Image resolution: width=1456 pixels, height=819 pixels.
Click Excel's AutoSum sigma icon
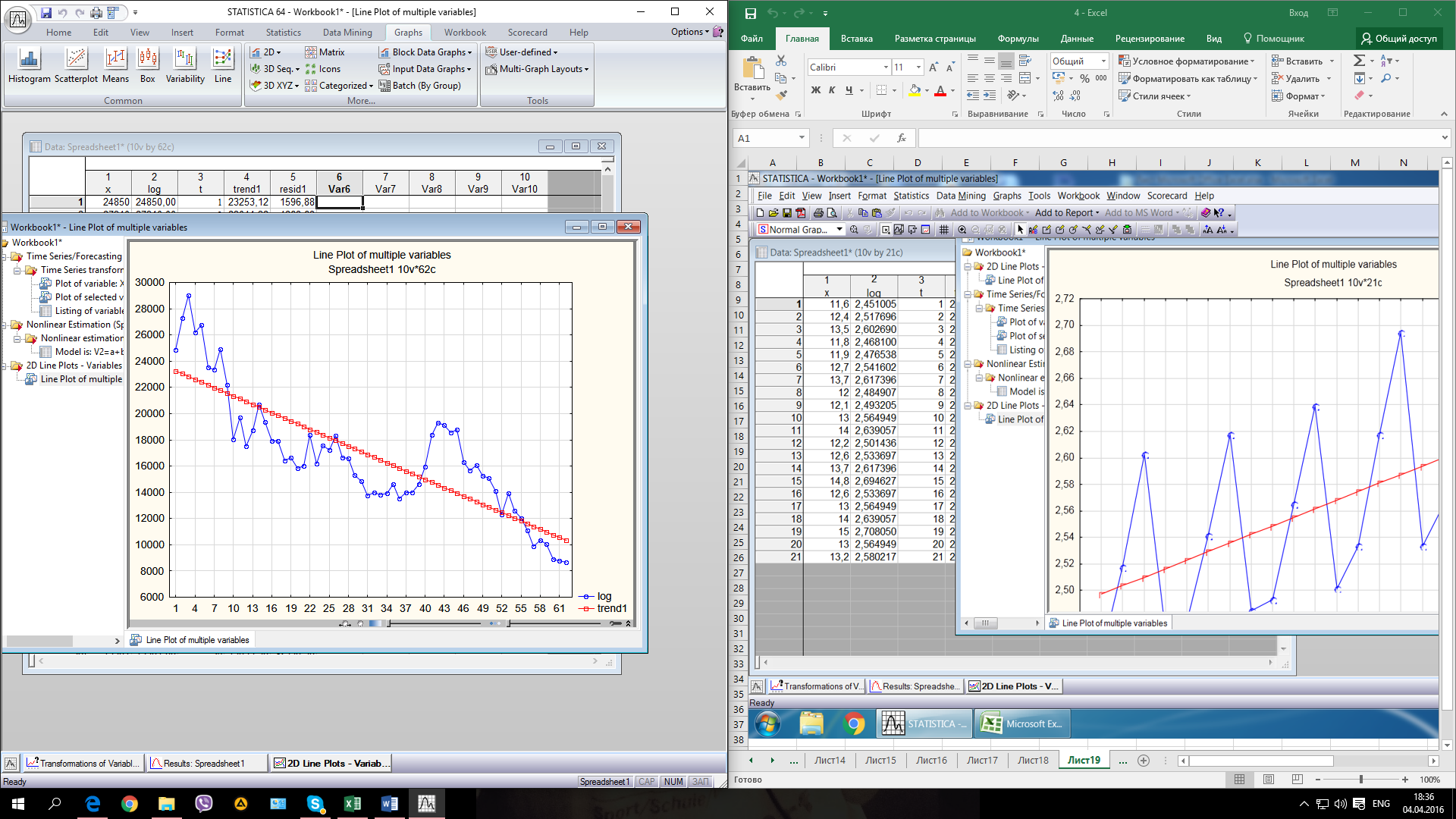click(x=1359, y=61)
